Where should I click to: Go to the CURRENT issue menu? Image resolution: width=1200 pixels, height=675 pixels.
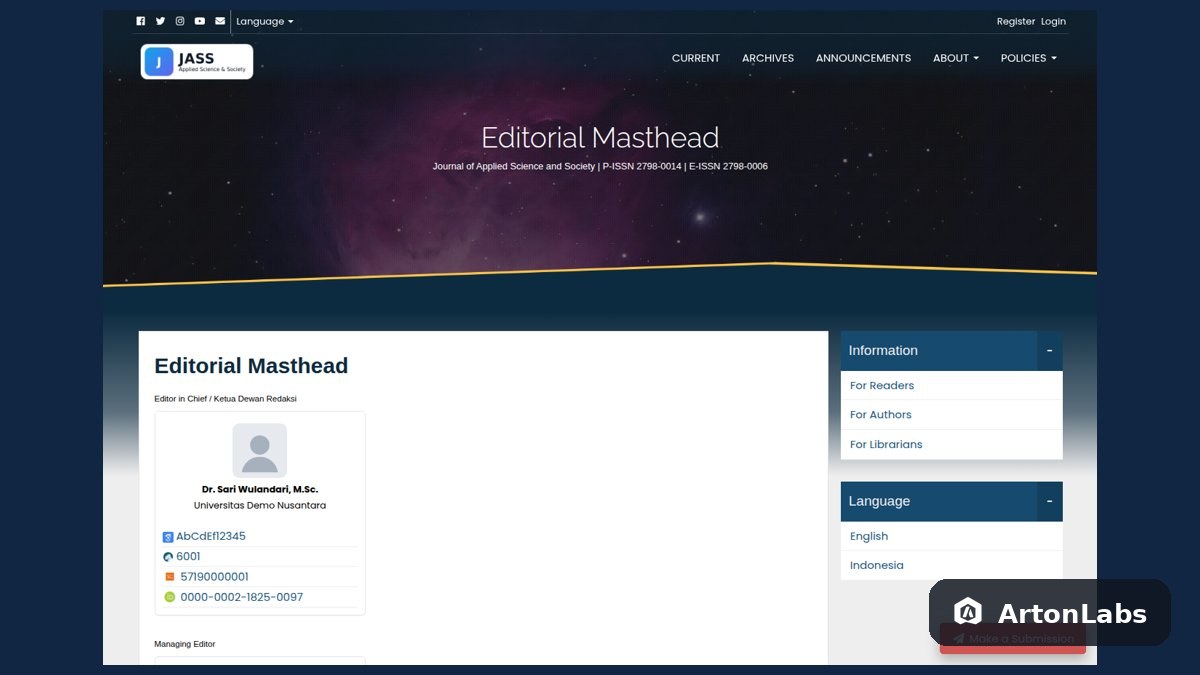tap(696, 58)
